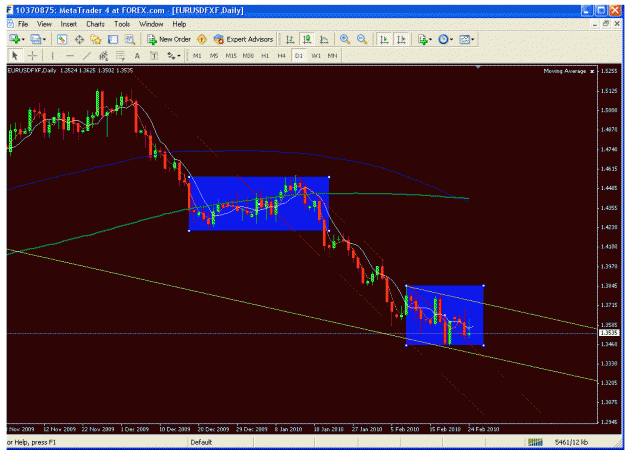Click the connection bars icon in status bar

pyautogui.click(x=535, y=442)
